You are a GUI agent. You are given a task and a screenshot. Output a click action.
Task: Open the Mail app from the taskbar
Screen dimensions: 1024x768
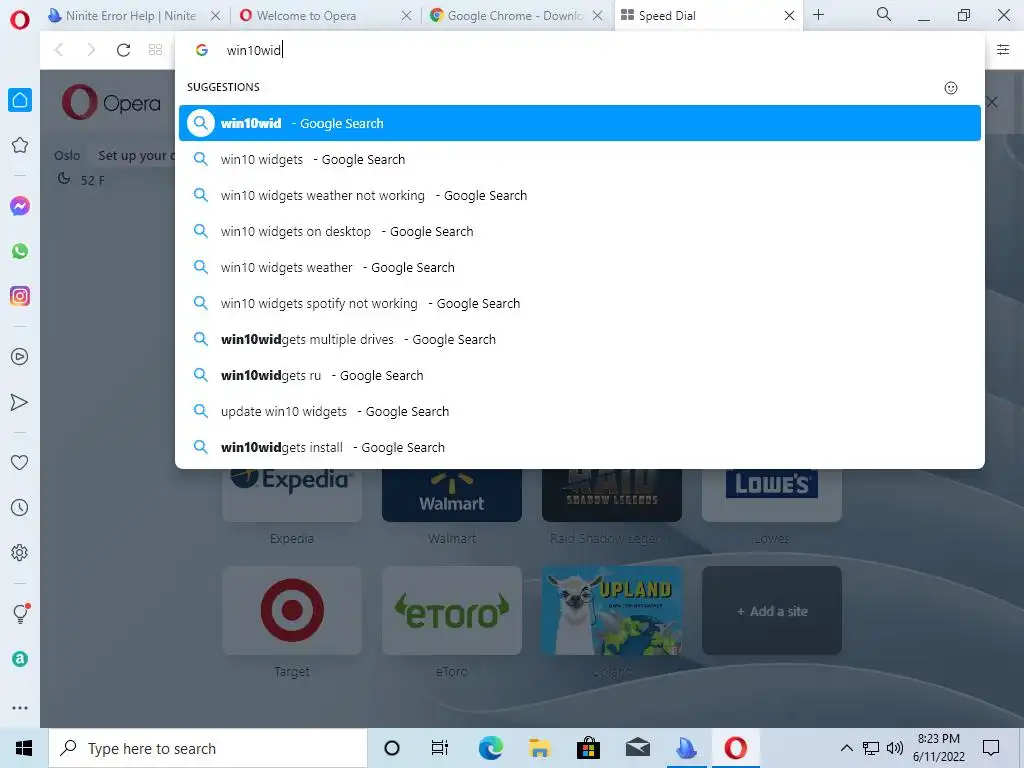pos(637,748)
